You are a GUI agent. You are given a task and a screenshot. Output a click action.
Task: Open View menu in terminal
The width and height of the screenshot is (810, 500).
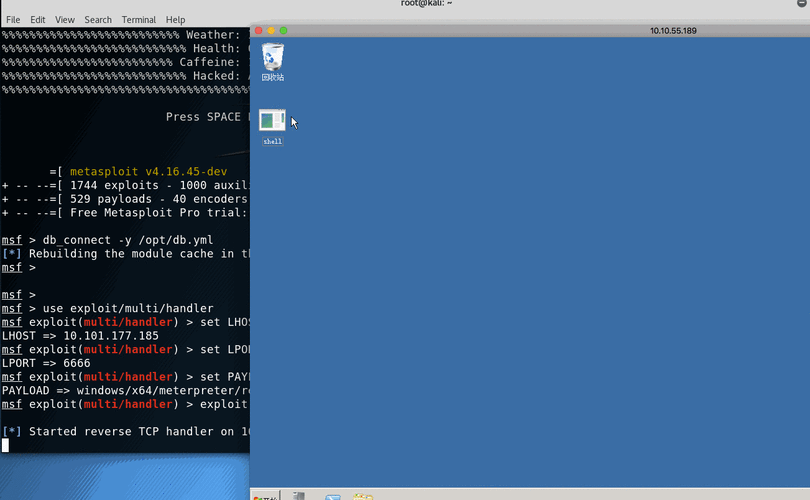tap(65, 20)
